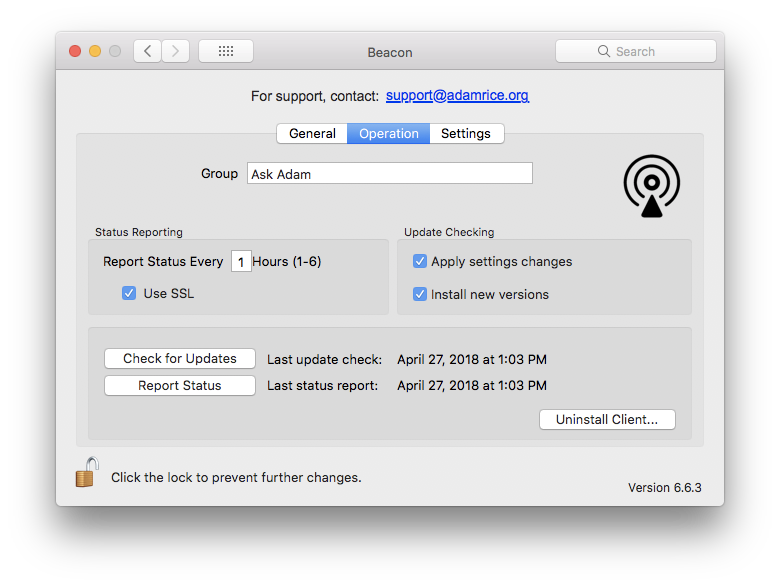Click the last status report date value
Screen dimensions: 780x586
click(x=472, y=386)
